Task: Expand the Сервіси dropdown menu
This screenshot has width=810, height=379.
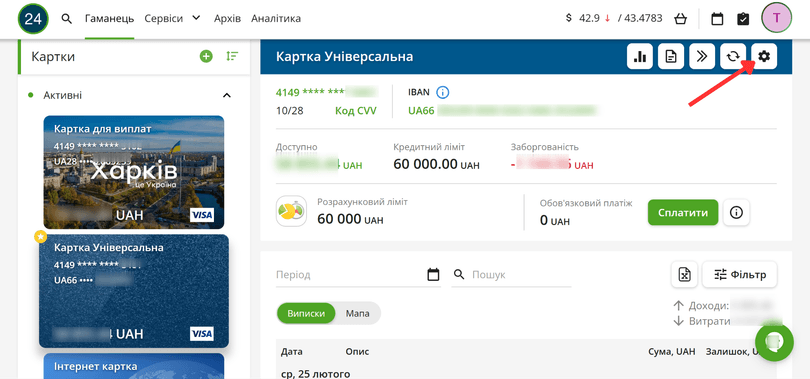Action: click(172, 19)
